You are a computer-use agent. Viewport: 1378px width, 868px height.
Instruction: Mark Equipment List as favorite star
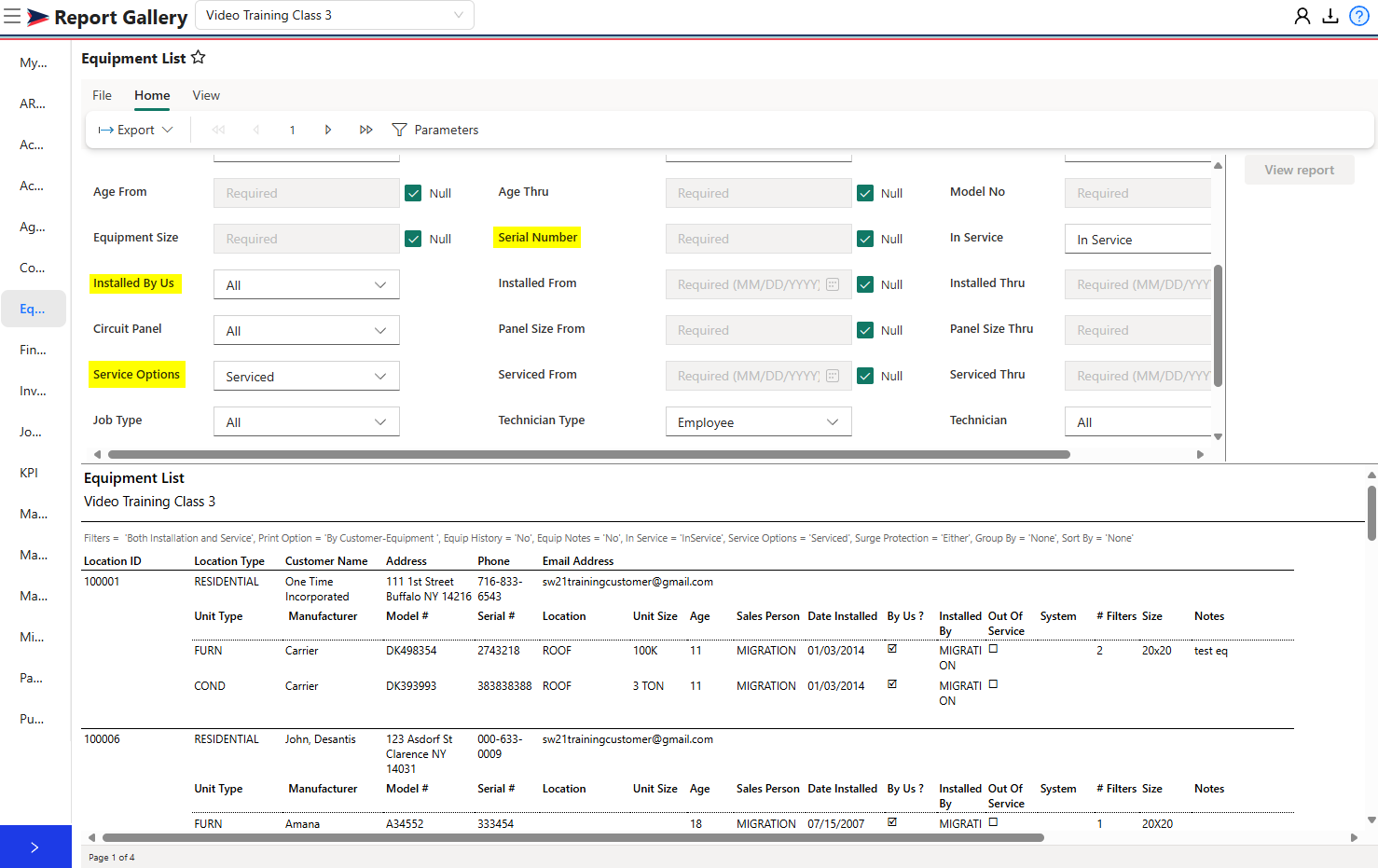pos(198,57)
